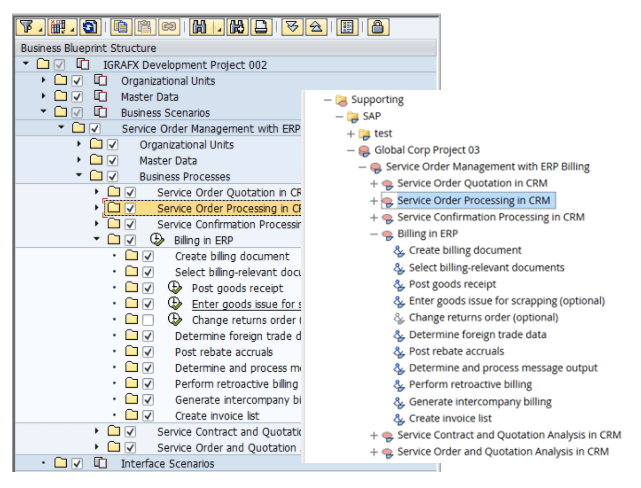This screenshot has width=641, height=488.
Task: Toggle checkbox for Service Order Management with ERP
Action: coord(95,128)
